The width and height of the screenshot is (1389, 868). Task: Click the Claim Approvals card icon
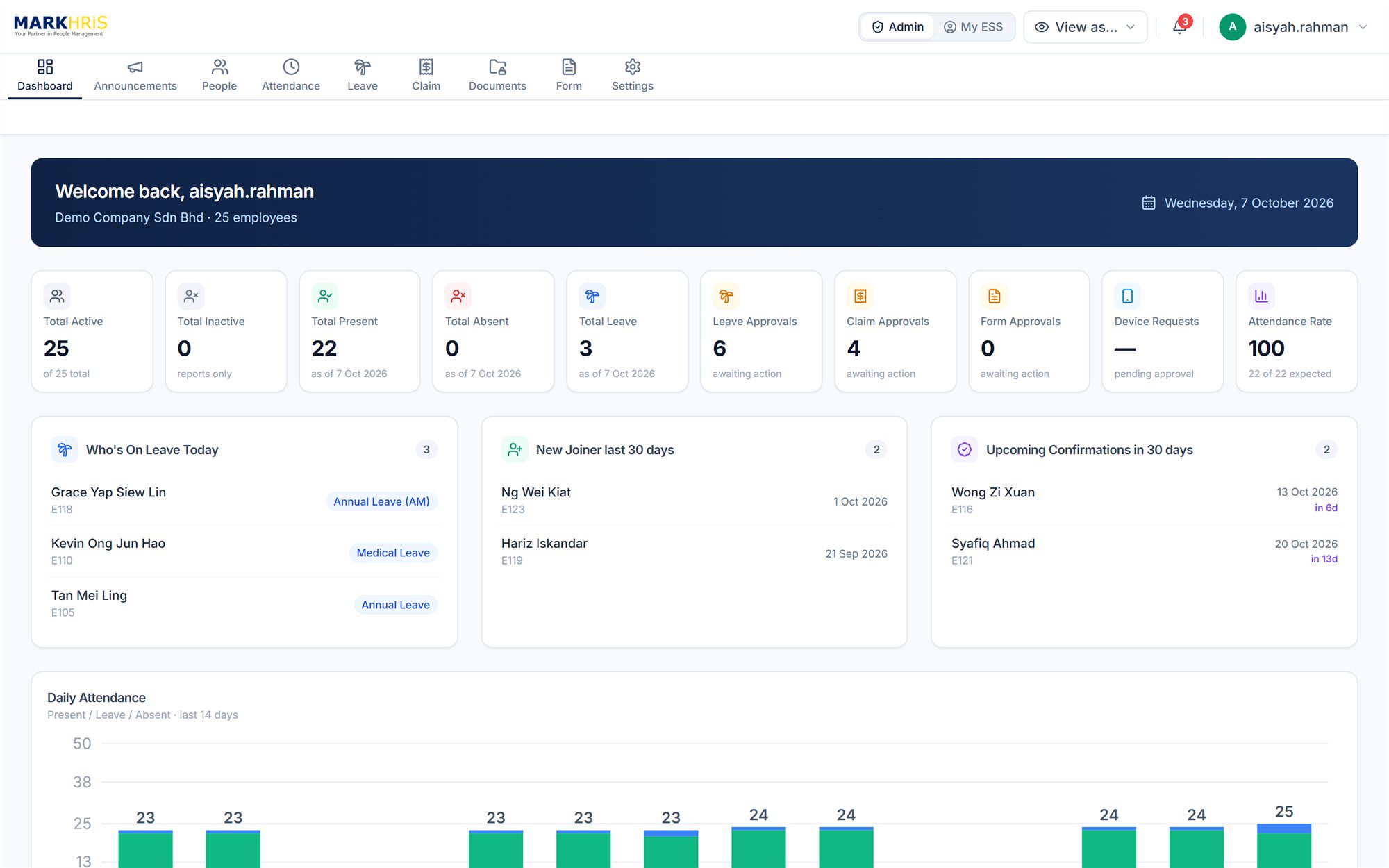click(860, 296)
